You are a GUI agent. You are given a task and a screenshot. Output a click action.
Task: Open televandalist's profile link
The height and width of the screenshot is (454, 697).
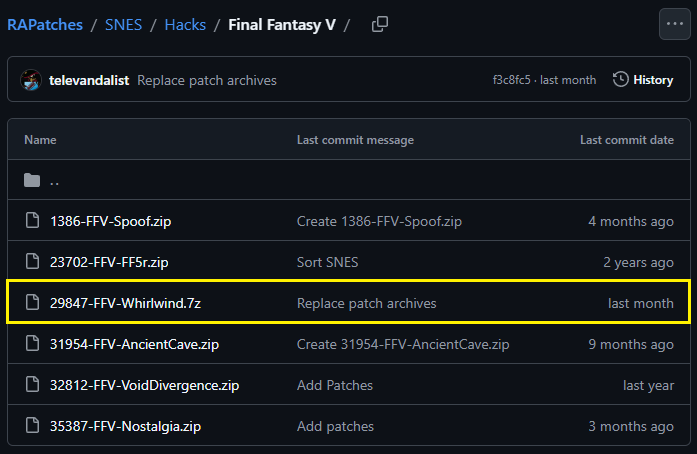(89, 80)
